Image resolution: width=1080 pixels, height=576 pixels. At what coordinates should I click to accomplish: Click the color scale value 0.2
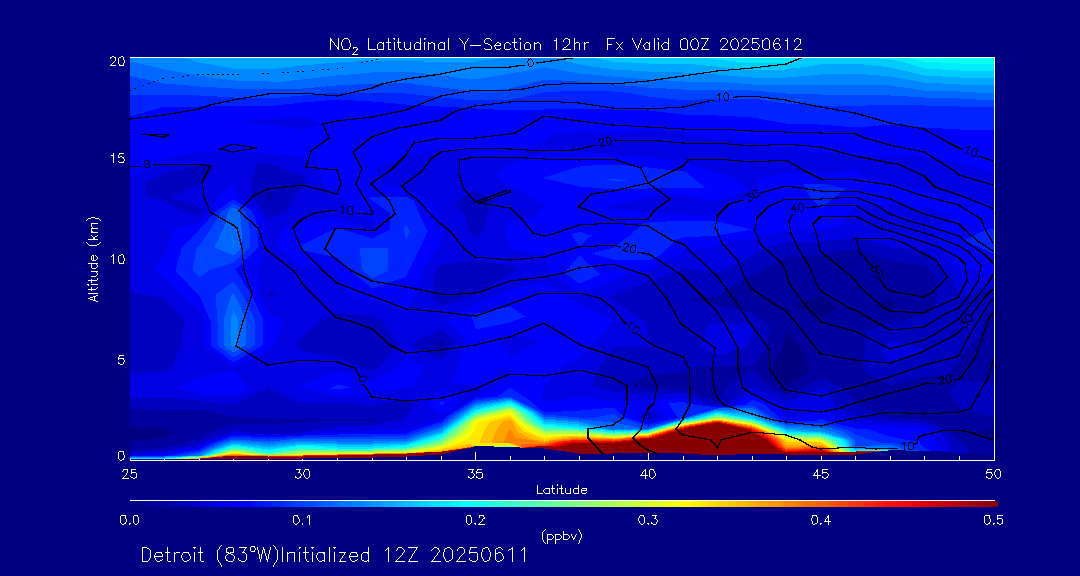475,520
